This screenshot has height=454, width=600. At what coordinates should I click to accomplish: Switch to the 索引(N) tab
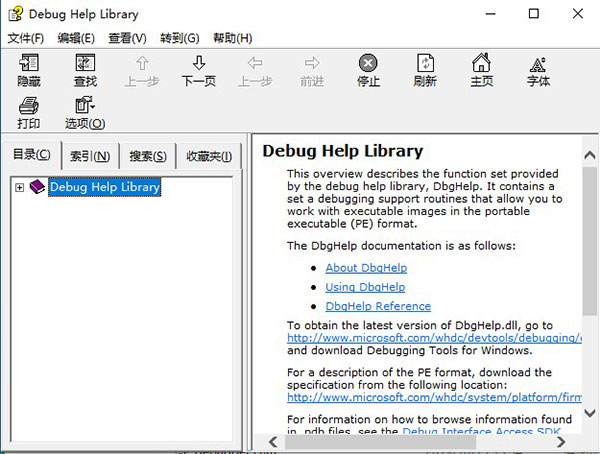coord(90,156)
